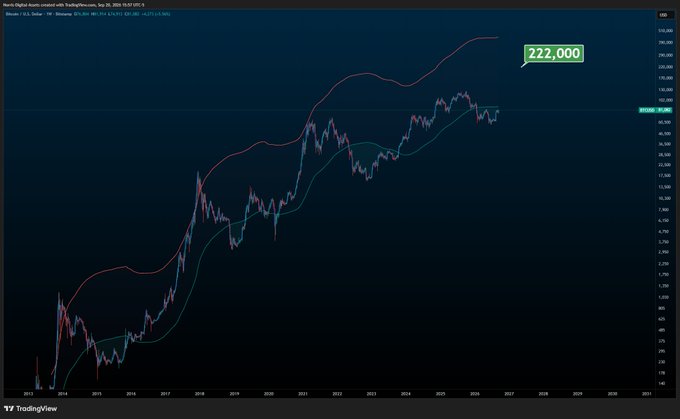Click the 17,500 price level on axis
Image resolution: width=680 pixels, height=419 pixels.
click(664, 176)
